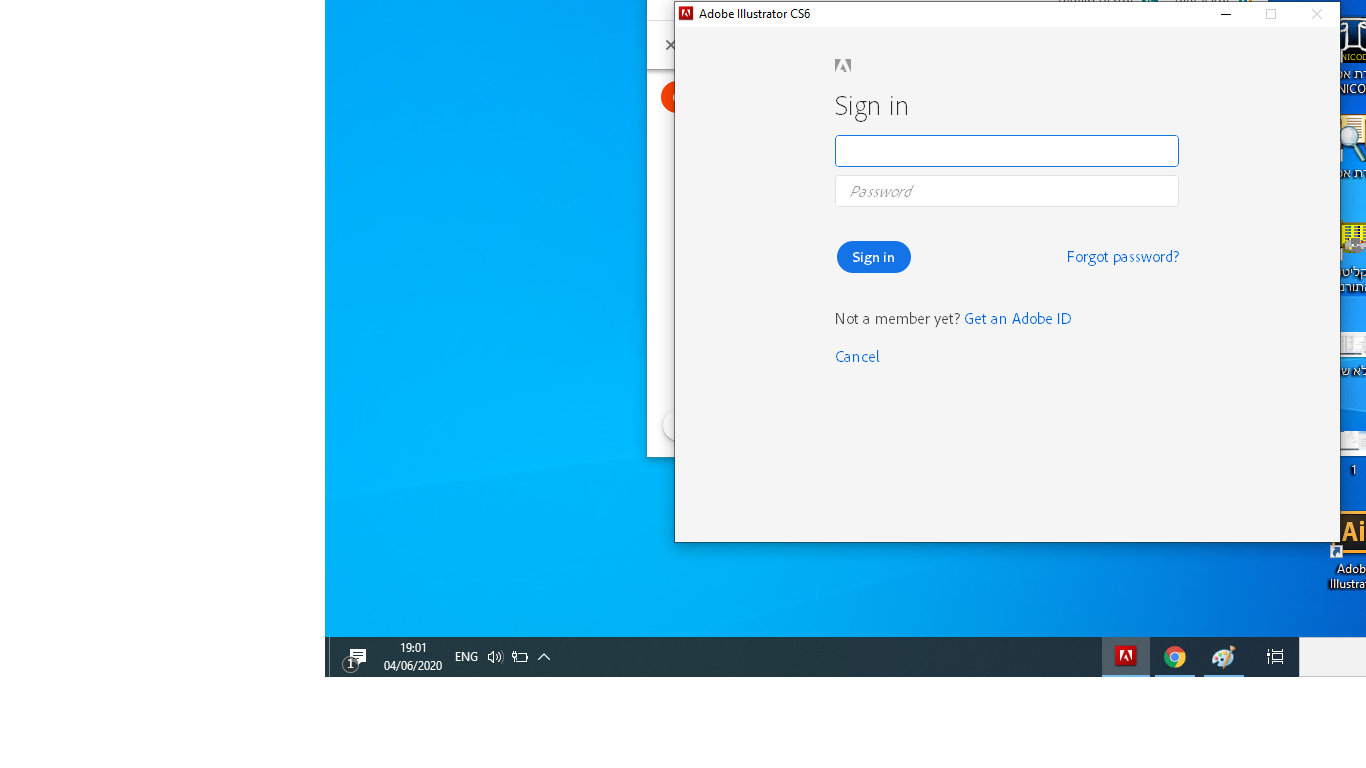Screen dimensions: 1366x768
Task: Click the Adobe Illustrator CS6 title bar icon
Action: point(686,14)
